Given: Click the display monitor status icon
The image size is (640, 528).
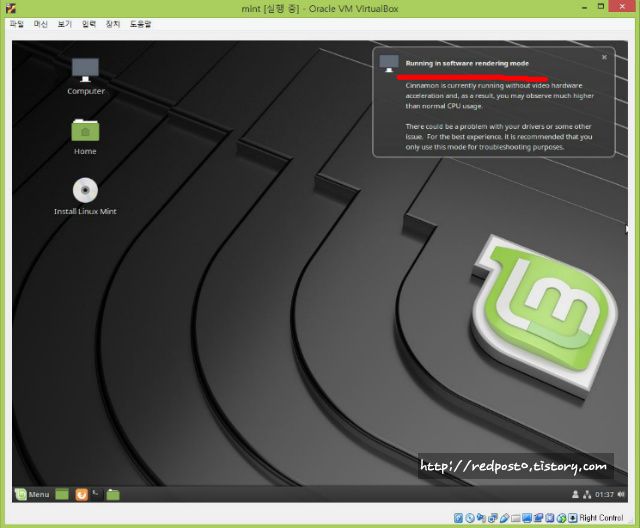Looking at the screenshot, I should 527,518.
